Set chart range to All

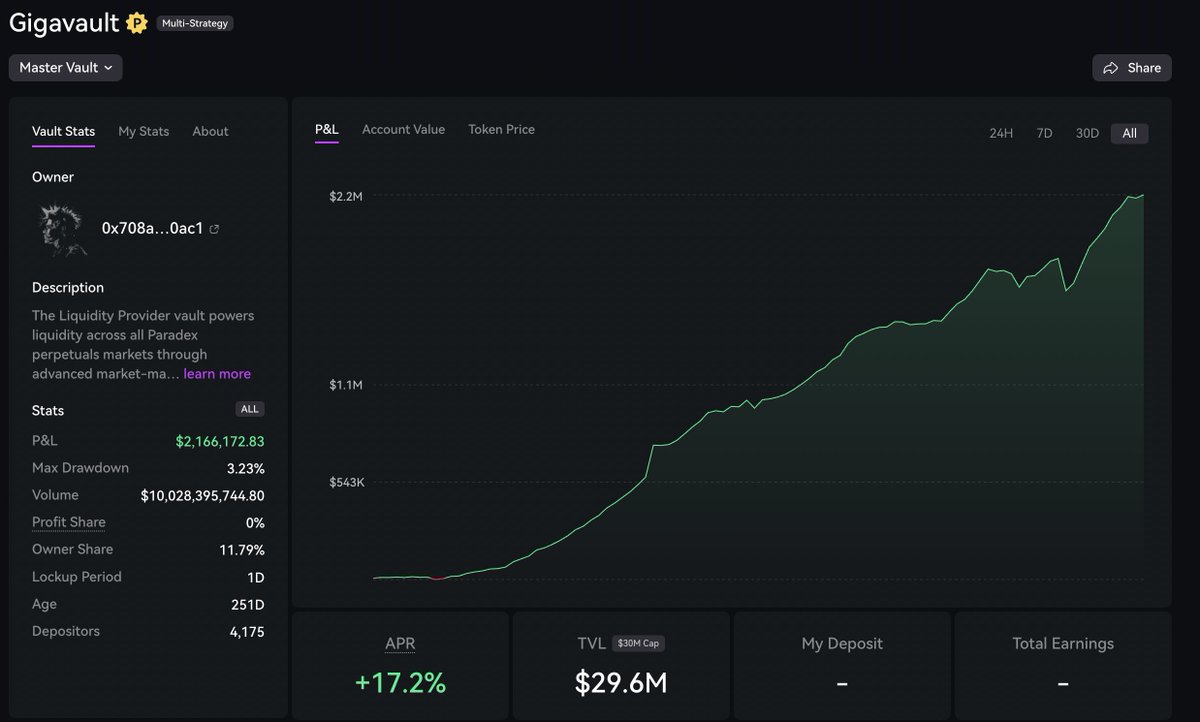(1129, 134)
